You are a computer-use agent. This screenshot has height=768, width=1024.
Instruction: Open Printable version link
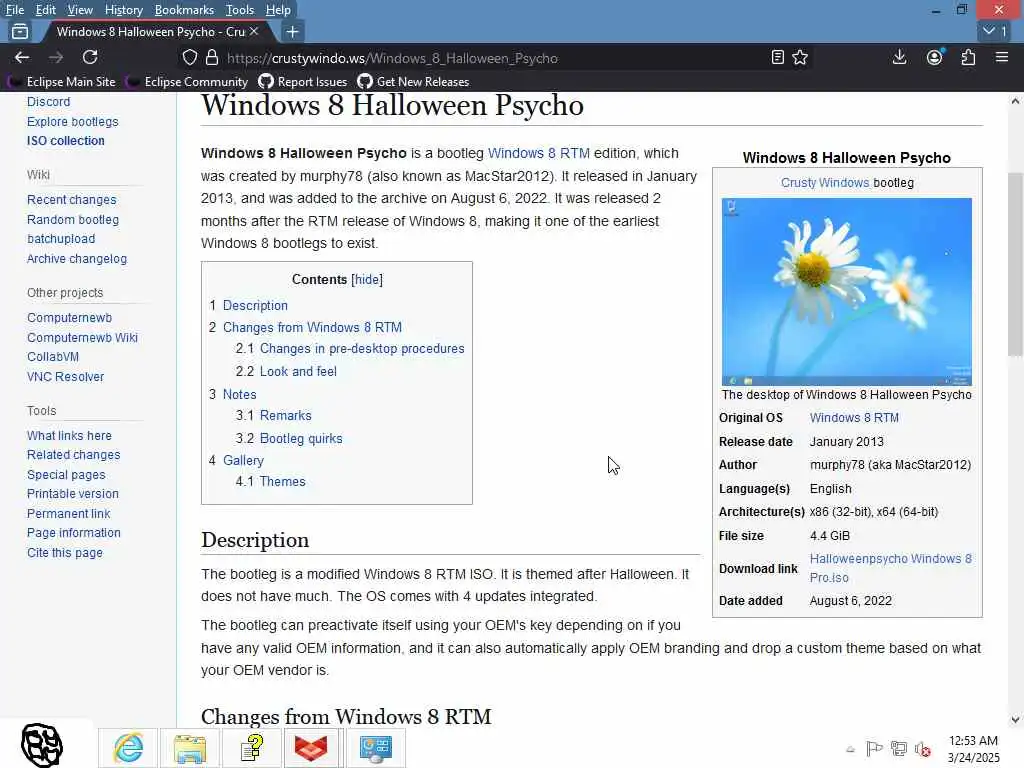[x=72, y=494]
